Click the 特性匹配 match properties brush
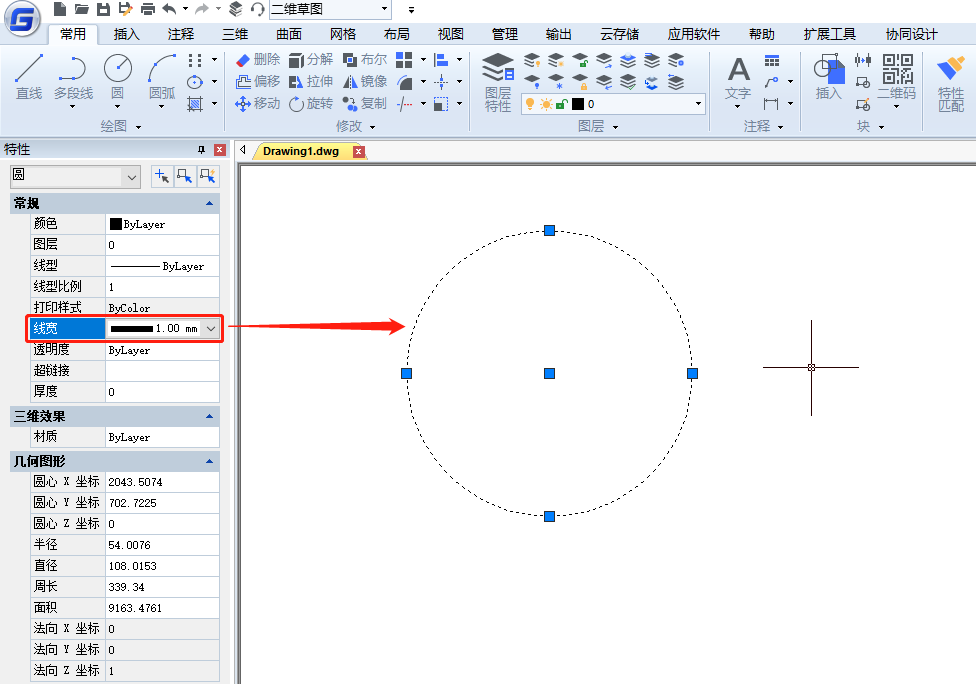This screenshot has height=684, width=976. (x=951, y=82)
